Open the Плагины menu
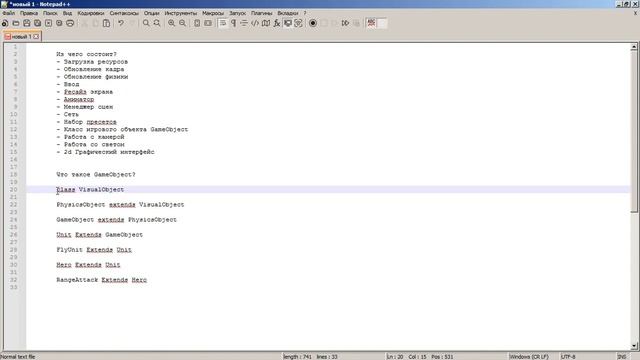This screenshot has width=640, height=360. click(x=261, y=13)
